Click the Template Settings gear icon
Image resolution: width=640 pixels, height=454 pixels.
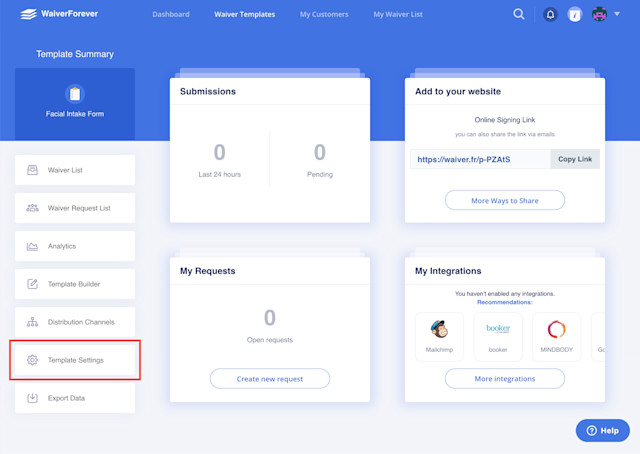[x=32, y=360]
